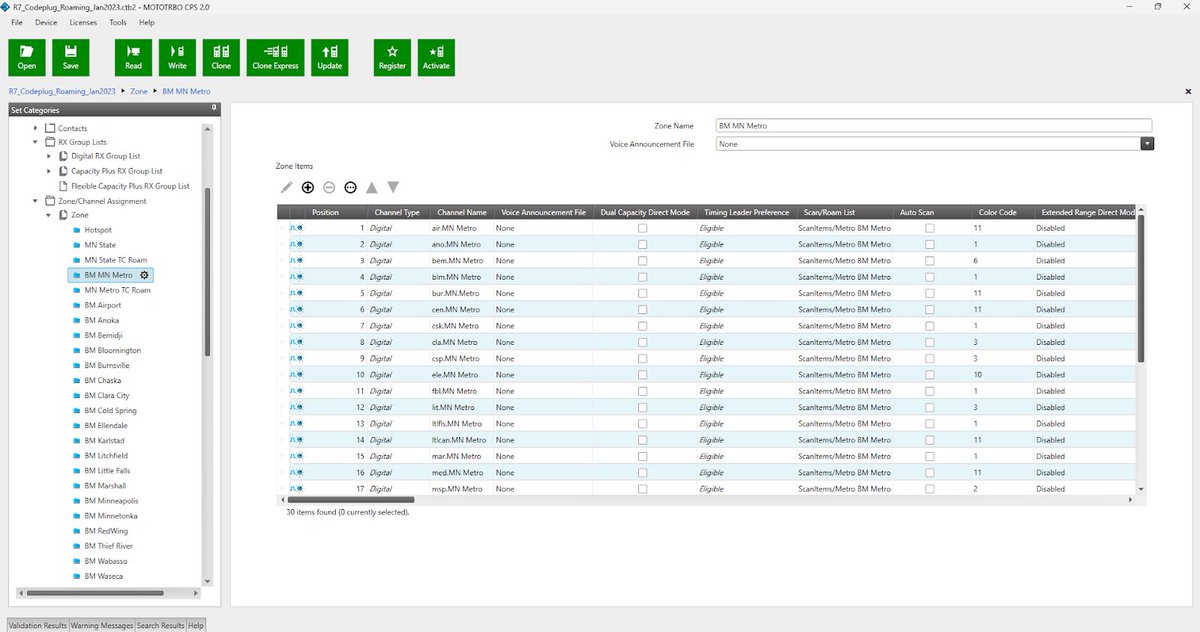The height and width of the screenshot is (632, 1200).
Task: Click the Write to radio button
Action: (177, 57)
